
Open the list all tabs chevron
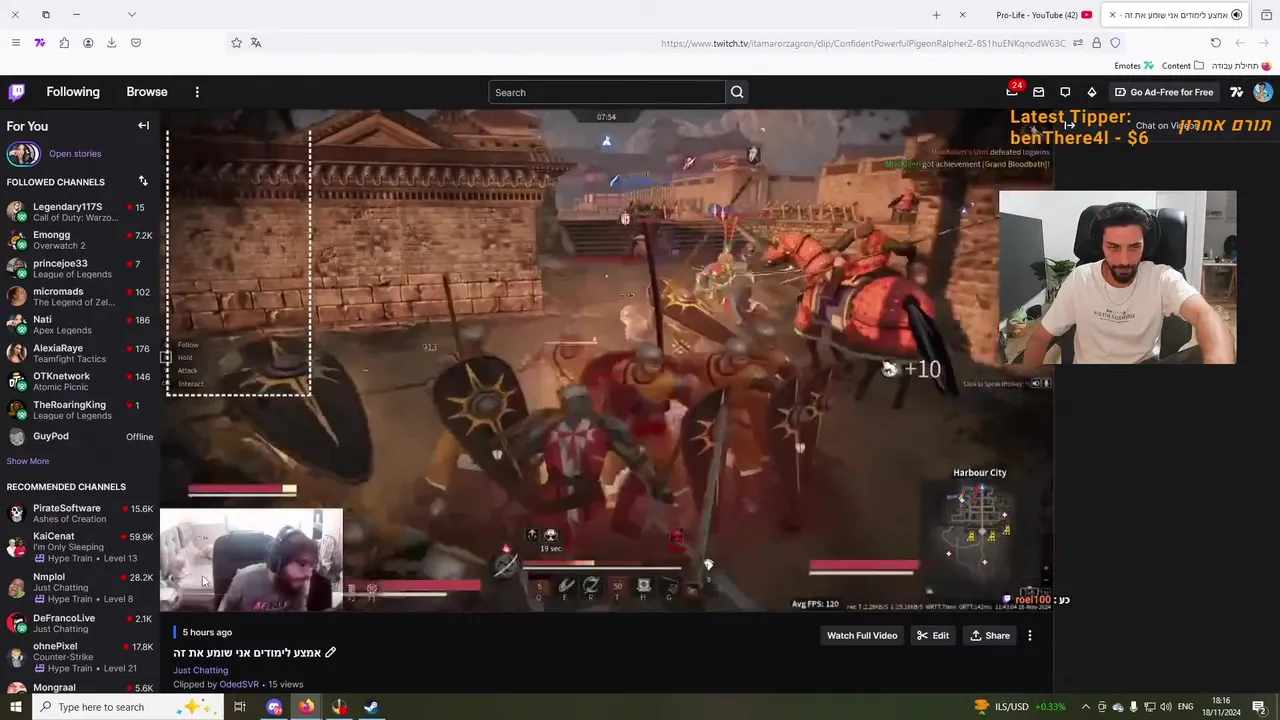tap(131, 15)
